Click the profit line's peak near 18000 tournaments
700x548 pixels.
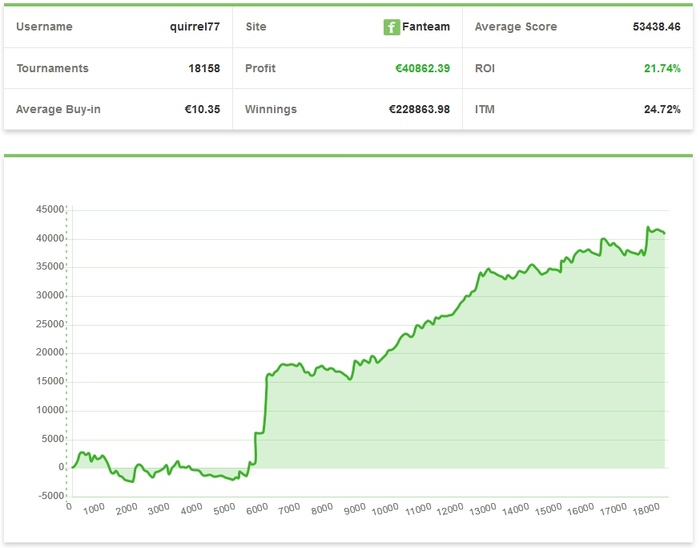(x=648, y=227)
